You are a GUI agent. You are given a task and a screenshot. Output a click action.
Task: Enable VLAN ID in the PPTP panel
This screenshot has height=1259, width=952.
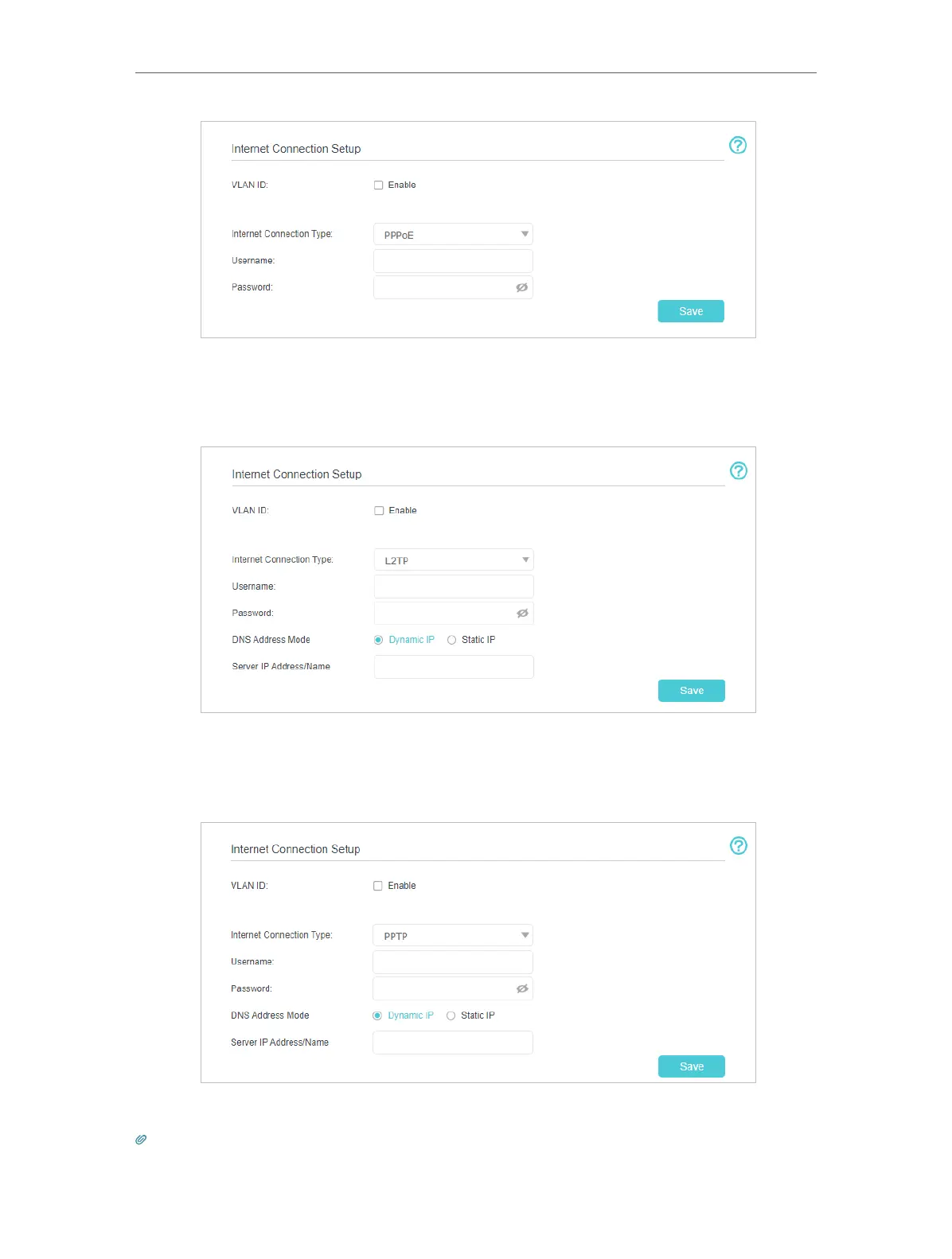pos(378,886)
